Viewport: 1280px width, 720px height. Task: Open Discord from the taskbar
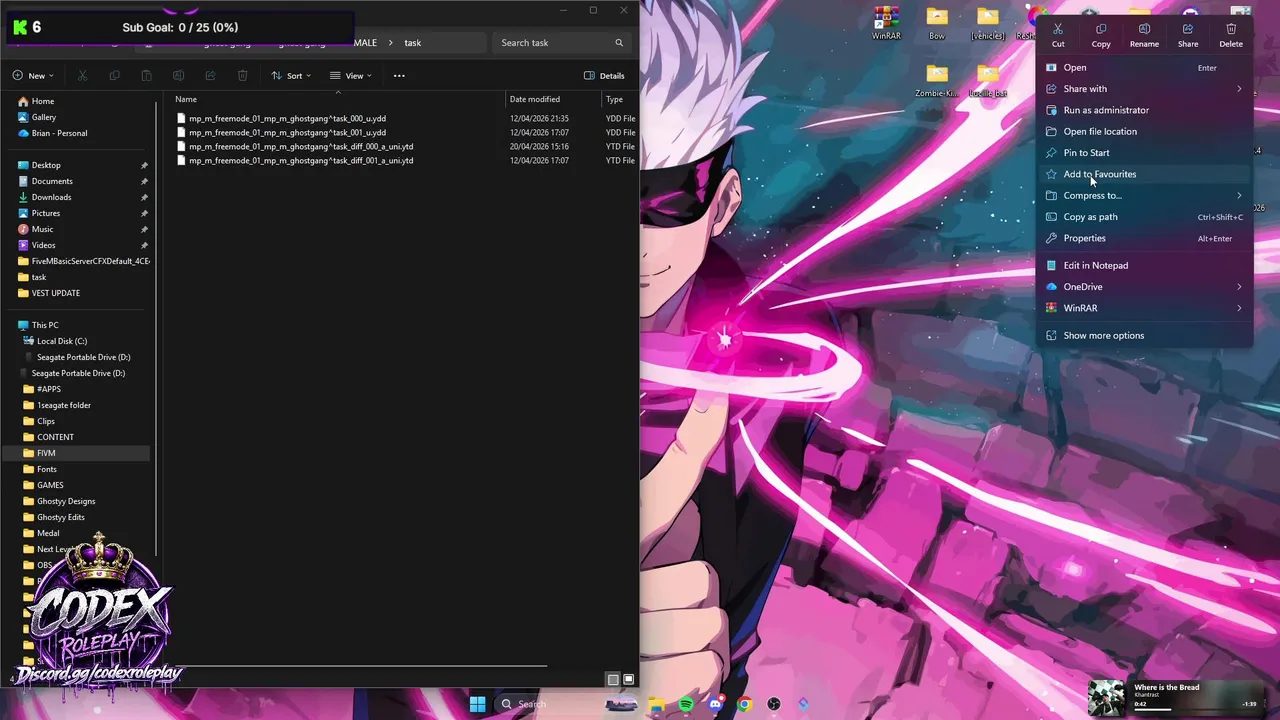click(x=715, y=704)
